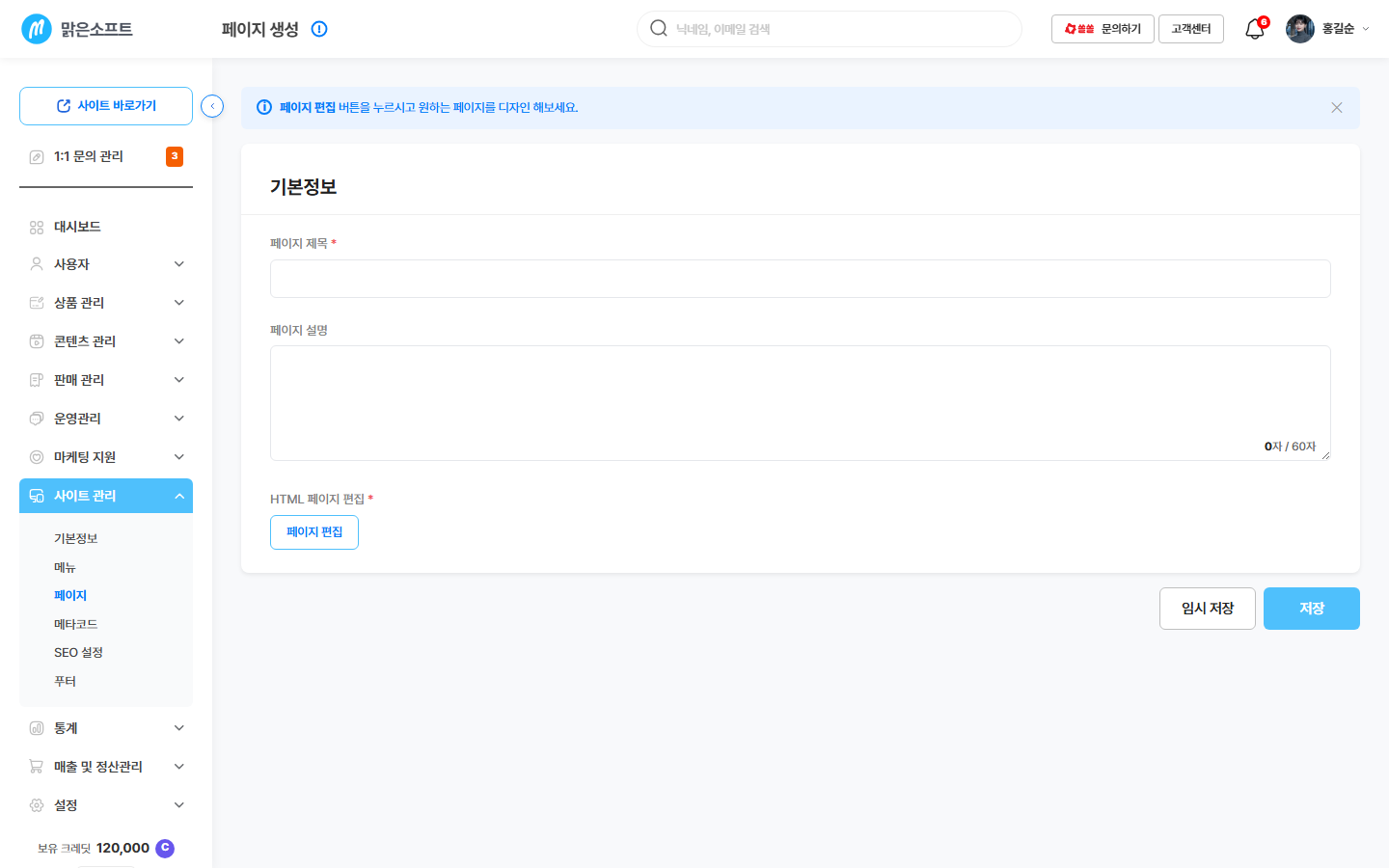
Task: Expand the 운영관리 chevron
Action: 179,419
